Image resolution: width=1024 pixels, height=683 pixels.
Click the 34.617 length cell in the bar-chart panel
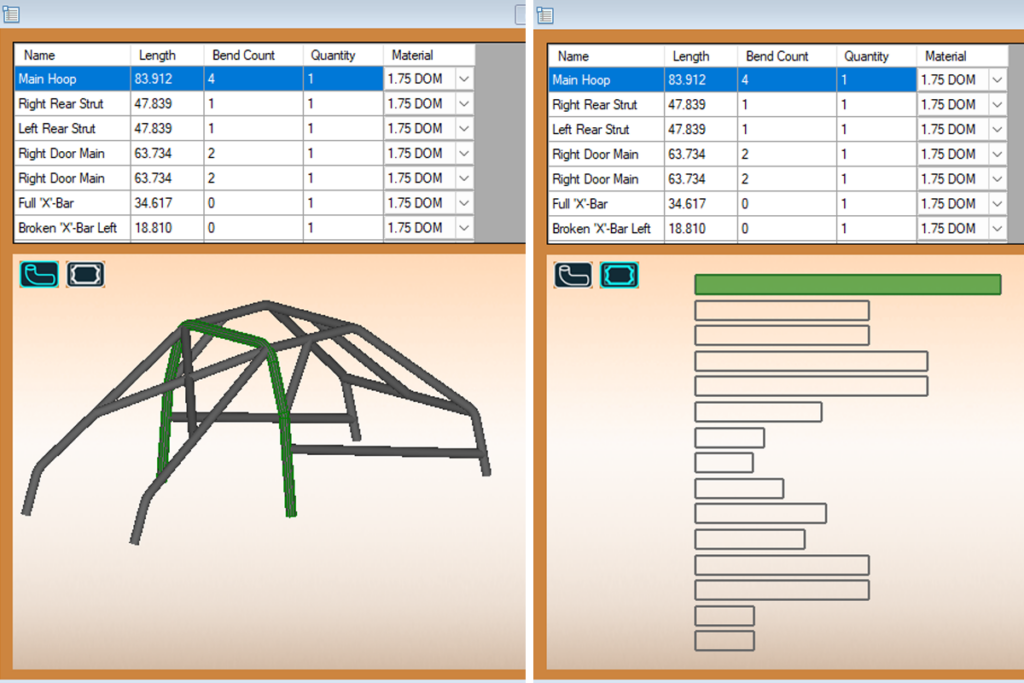pos(701,204)
